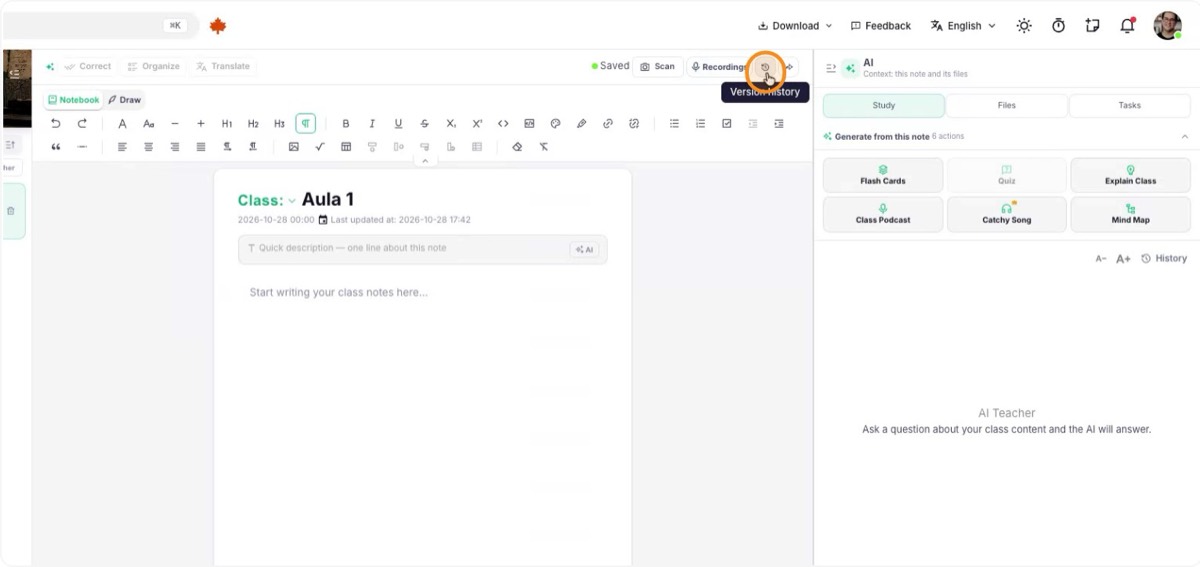
Task: Center-align the text
Action: (x=148, y=147)
